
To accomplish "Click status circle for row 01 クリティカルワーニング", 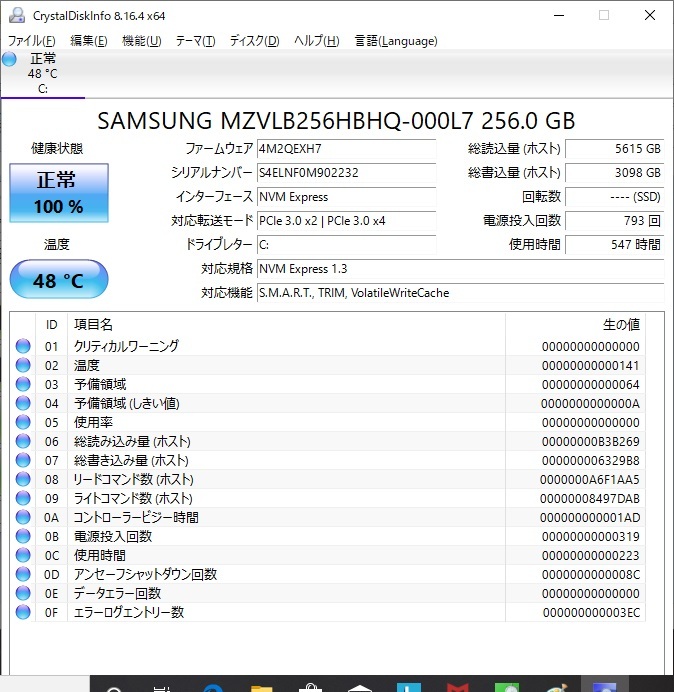I will tap(23, 346).
